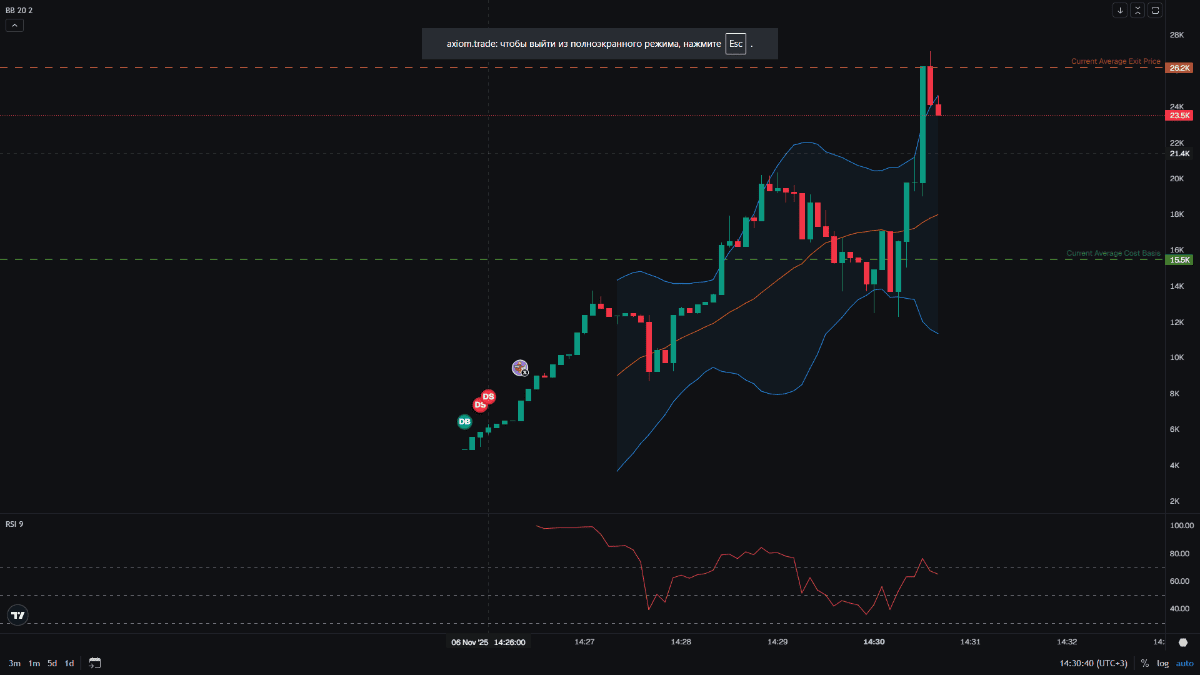This screenshot has width=1200, height=675.
Task: Select the 1d time range
Action: 69,663
